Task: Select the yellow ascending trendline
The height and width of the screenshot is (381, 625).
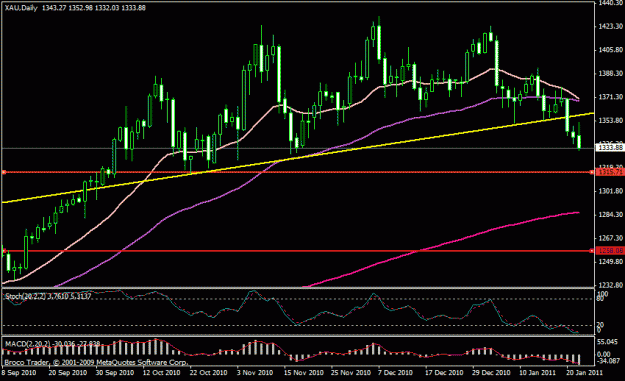Action: click(x=298, y=158)
